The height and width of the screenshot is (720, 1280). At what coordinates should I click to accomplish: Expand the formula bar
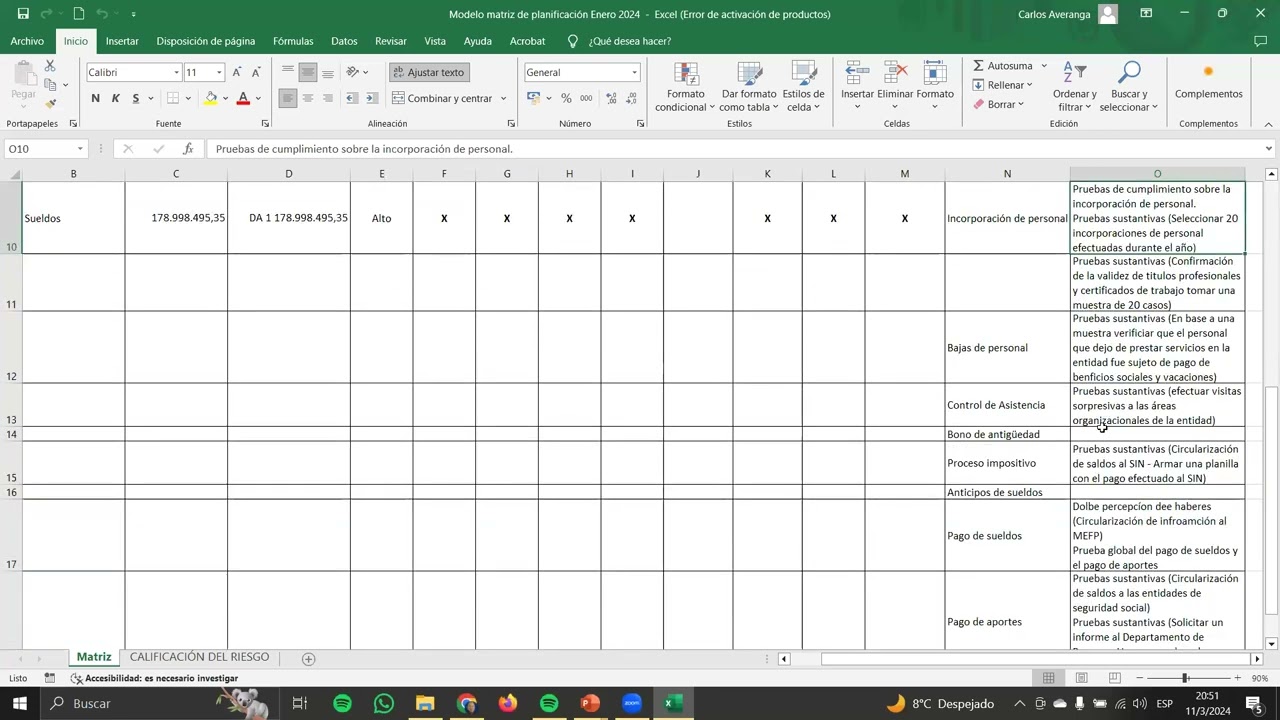1268,149
